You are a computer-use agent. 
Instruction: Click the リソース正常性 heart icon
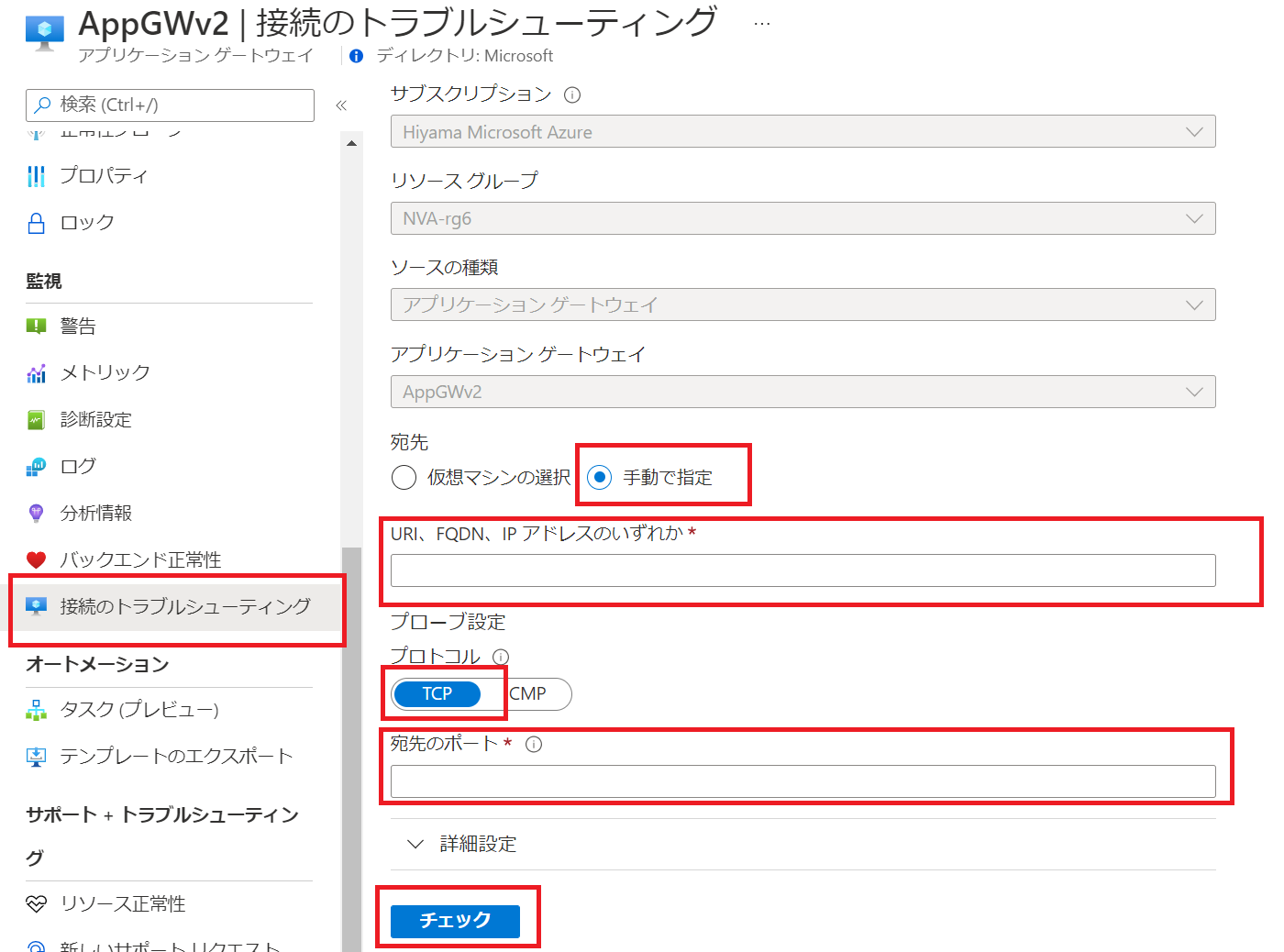point(37,904)
